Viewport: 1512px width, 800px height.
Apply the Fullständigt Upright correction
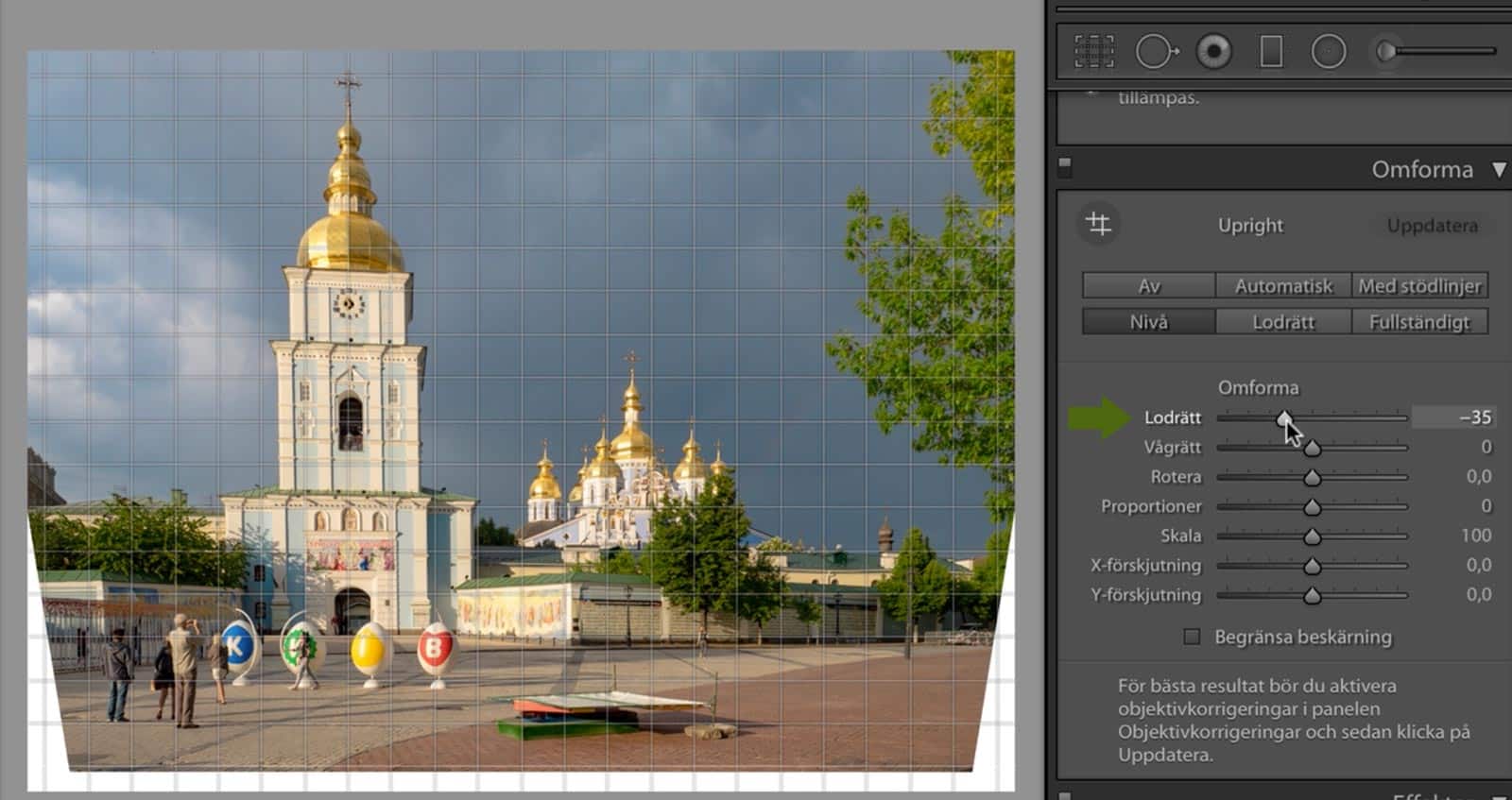coord(1419,322)
